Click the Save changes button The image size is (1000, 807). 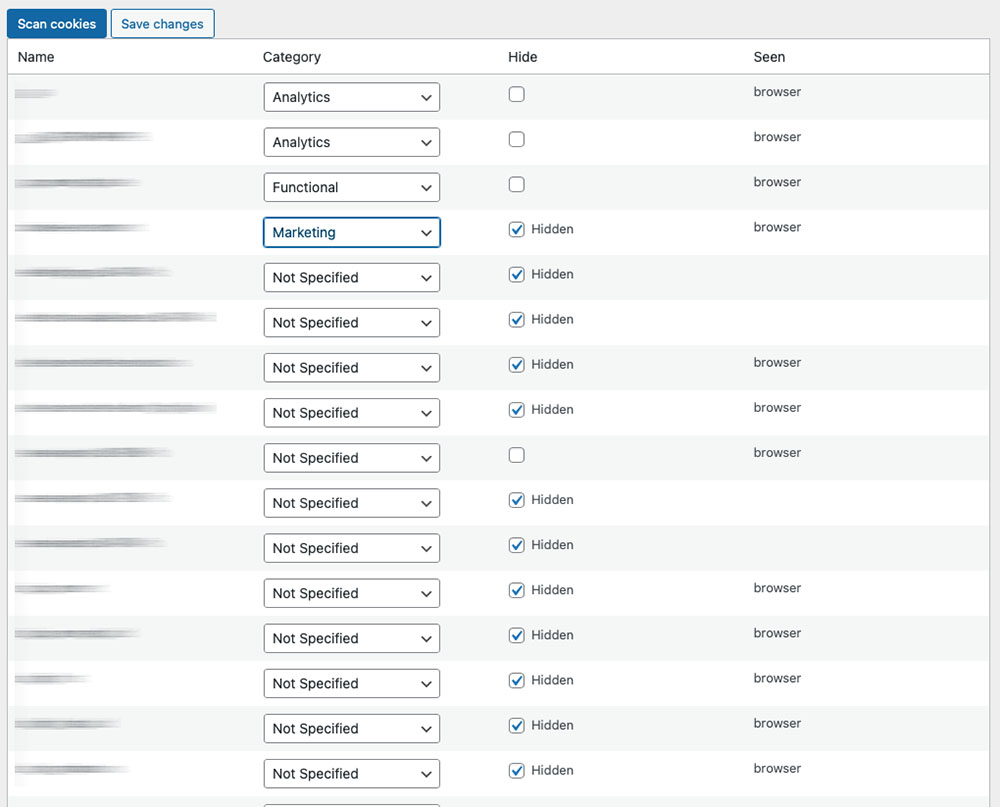(x=162, y=23)
